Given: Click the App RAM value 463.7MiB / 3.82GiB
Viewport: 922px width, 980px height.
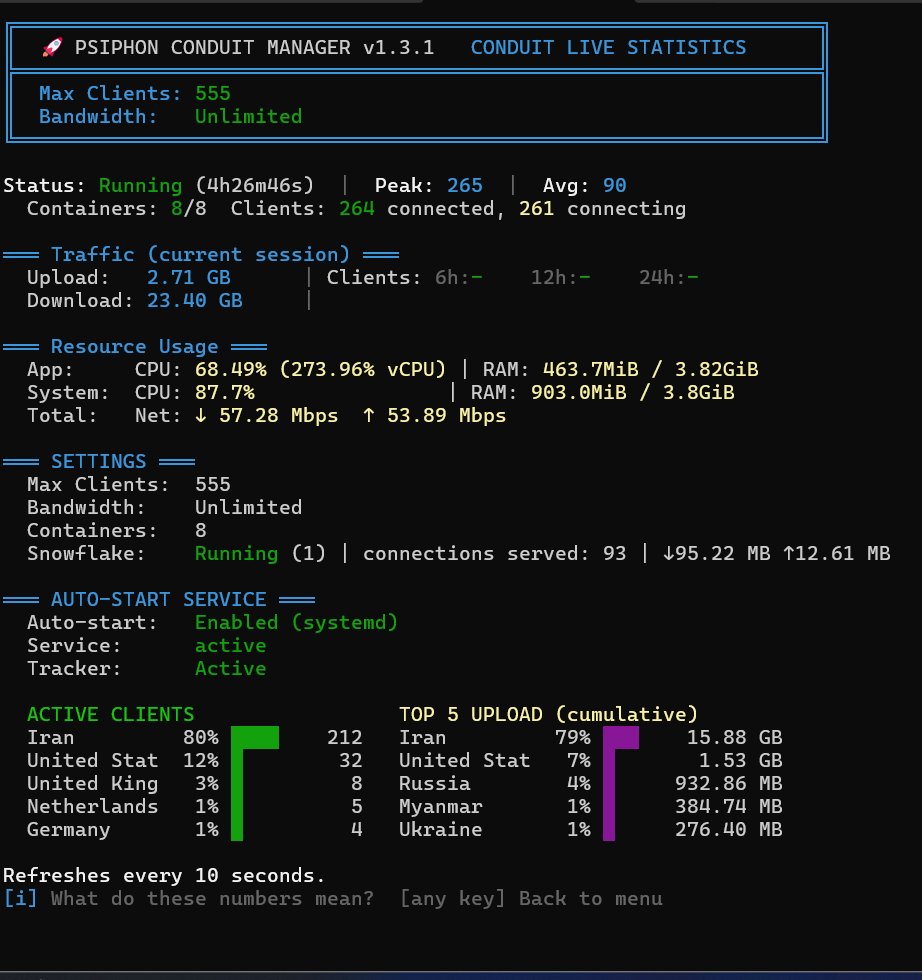Looking at the screenshot, I should tap(650, 369).
